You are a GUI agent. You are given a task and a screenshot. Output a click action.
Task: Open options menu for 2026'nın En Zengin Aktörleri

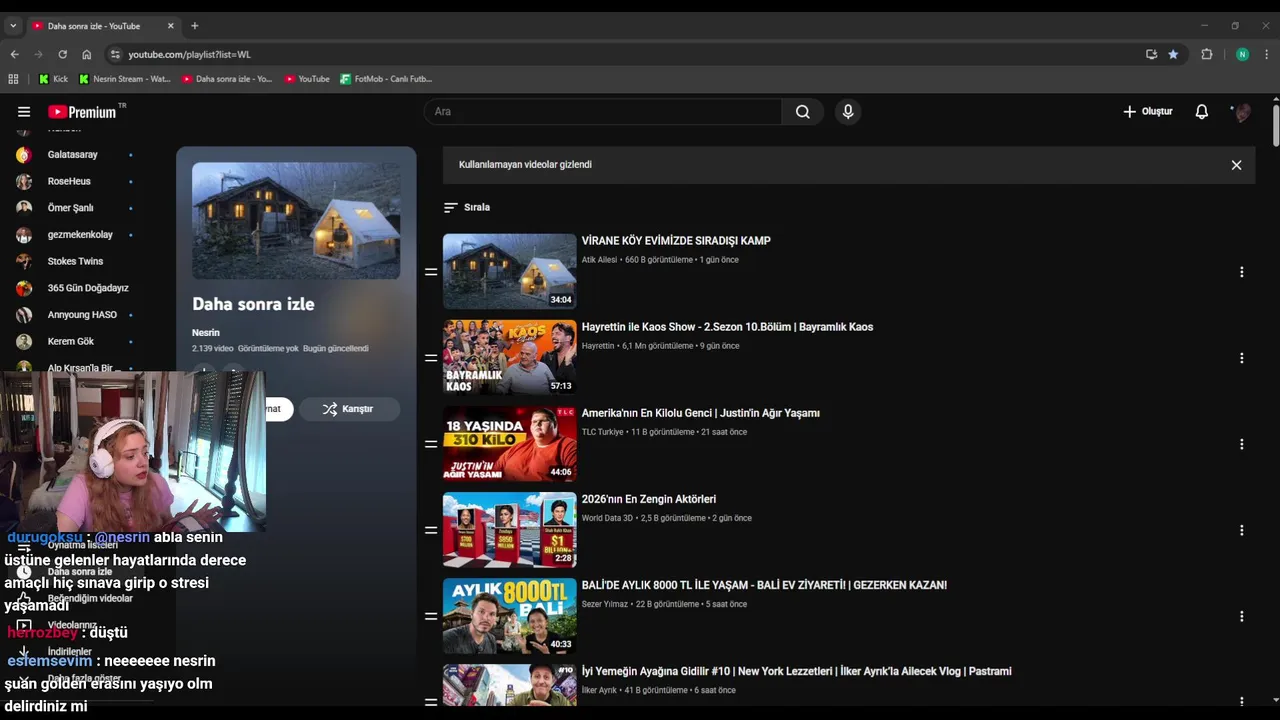click(x=1241, y=530)
